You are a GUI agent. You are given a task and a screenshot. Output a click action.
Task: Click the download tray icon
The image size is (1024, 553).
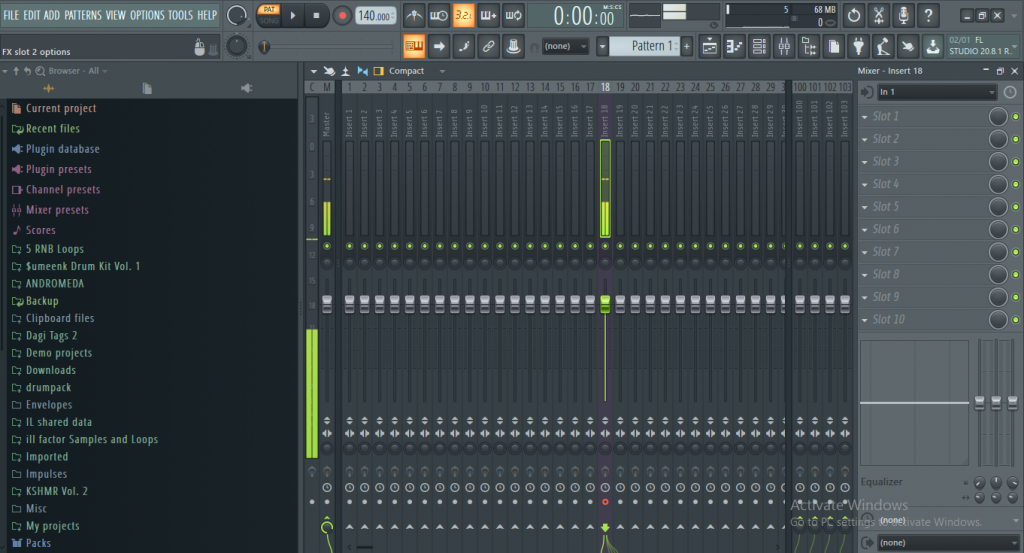pos(933,46)
